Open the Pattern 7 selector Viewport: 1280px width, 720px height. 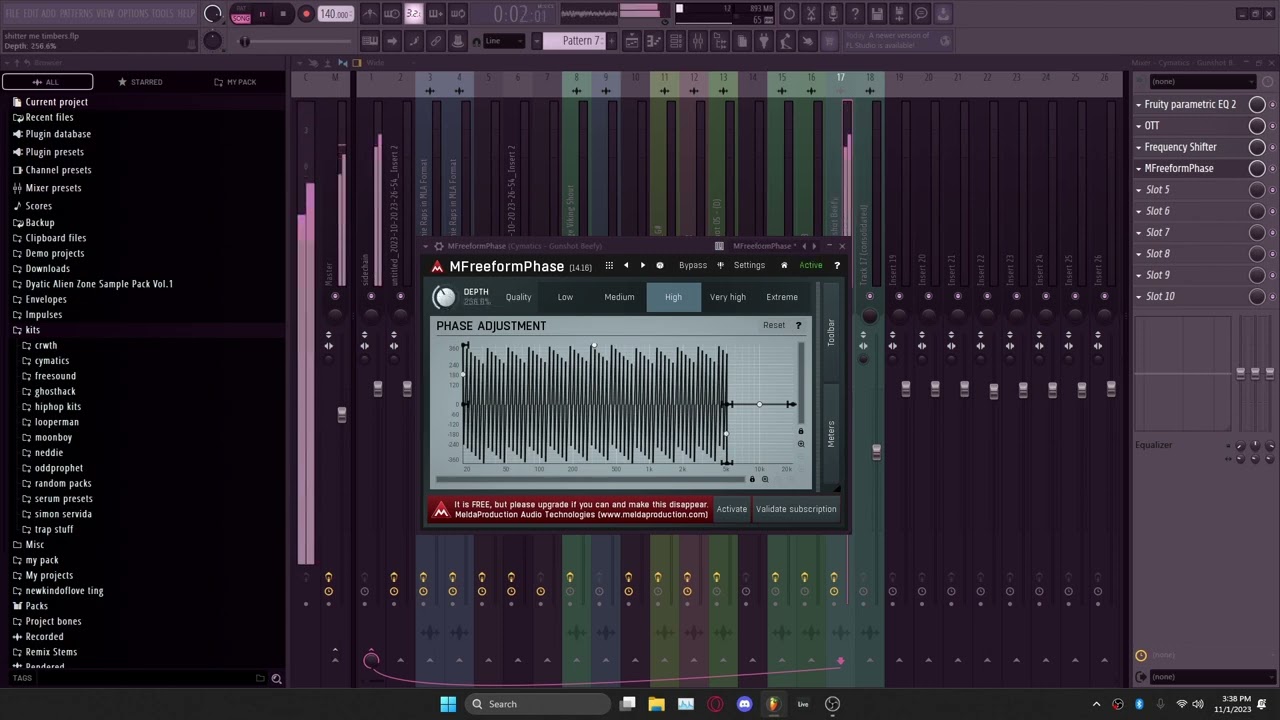[x=574, y=41]
